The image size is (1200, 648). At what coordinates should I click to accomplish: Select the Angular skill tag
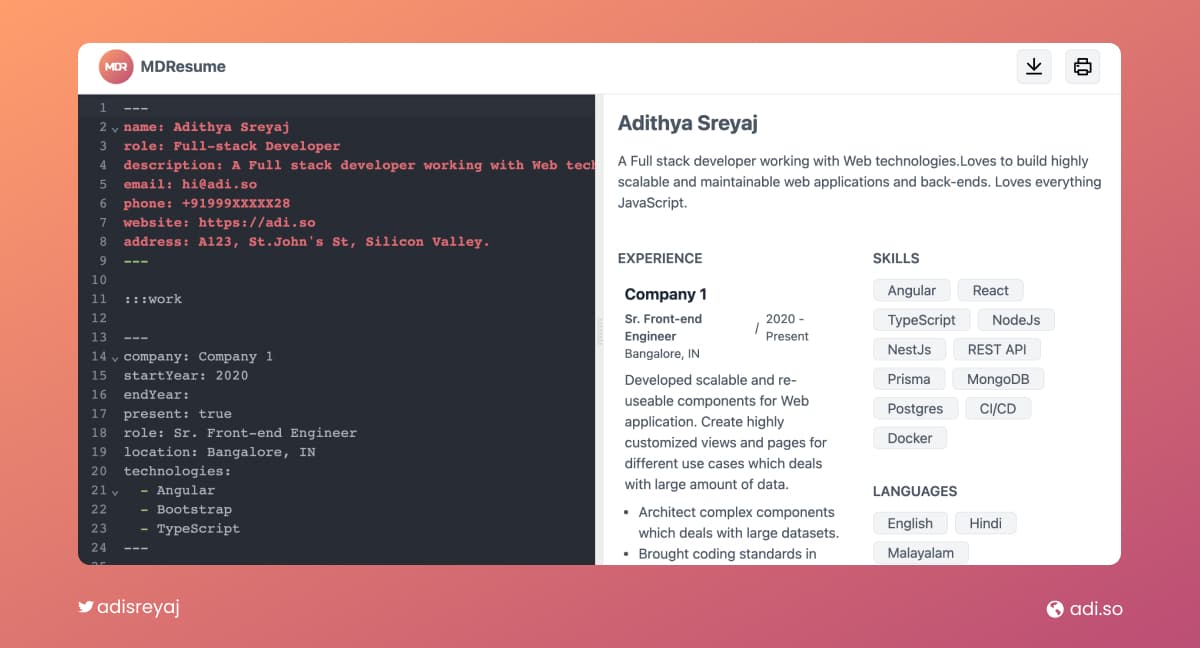(911, 290)
